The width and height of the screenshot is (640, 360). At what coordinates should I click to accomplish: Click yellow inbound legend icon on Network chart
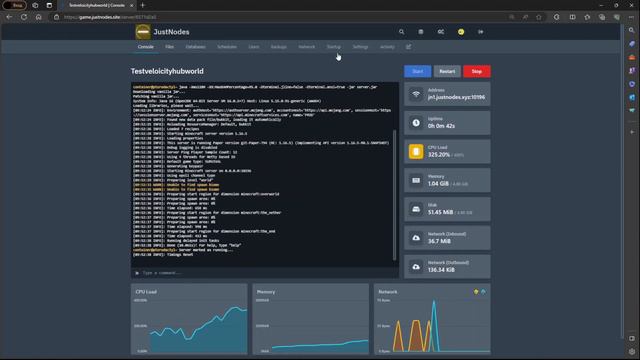pos(476,292)
